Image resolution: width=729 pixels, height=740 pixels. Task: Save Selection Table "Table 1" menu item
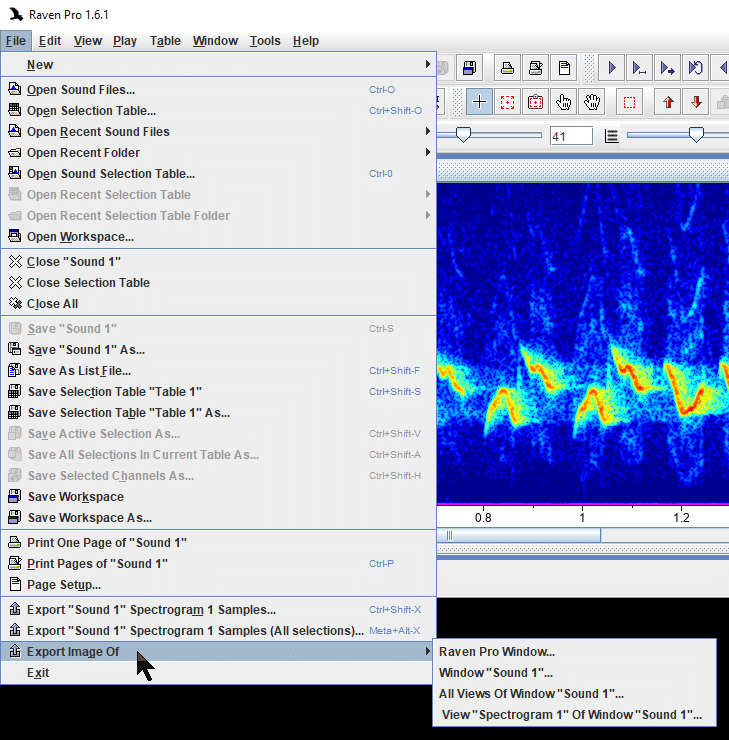(218, 392)
